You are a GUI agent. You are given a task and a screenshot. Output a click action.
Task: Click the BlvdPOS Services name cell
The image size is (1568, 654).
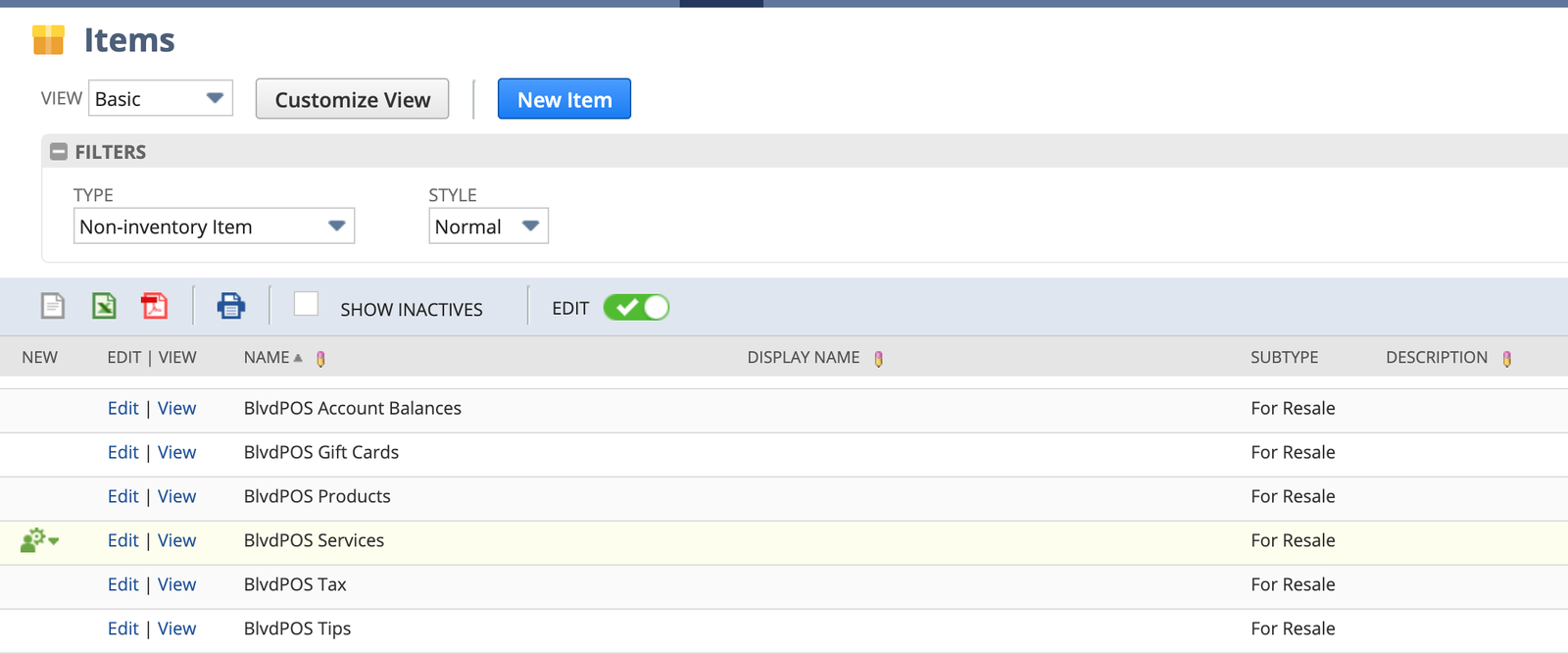pos(315,541)
